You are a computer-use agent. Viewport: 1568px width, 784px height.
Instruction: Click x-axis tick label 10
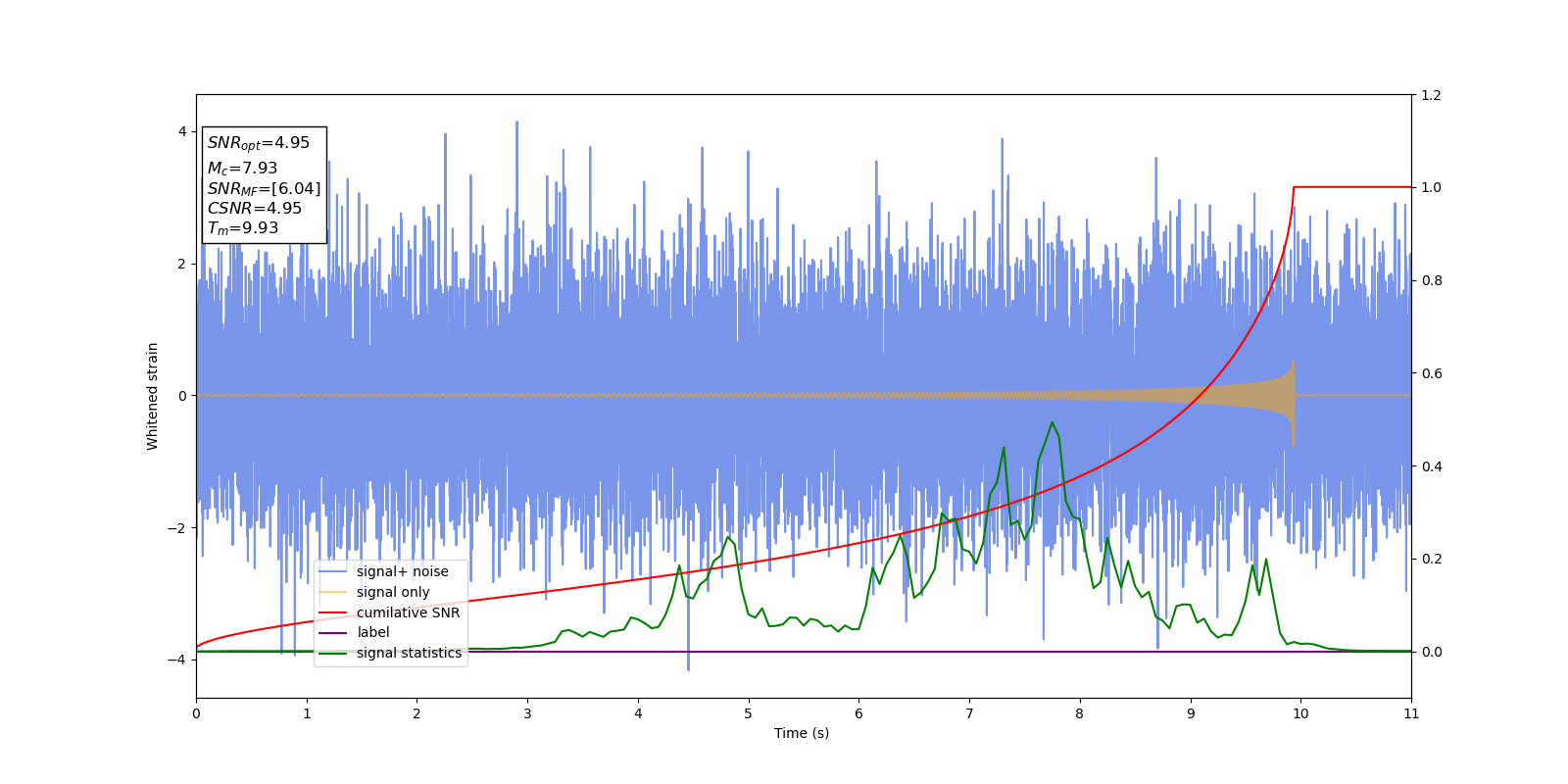coord(1300,714)
